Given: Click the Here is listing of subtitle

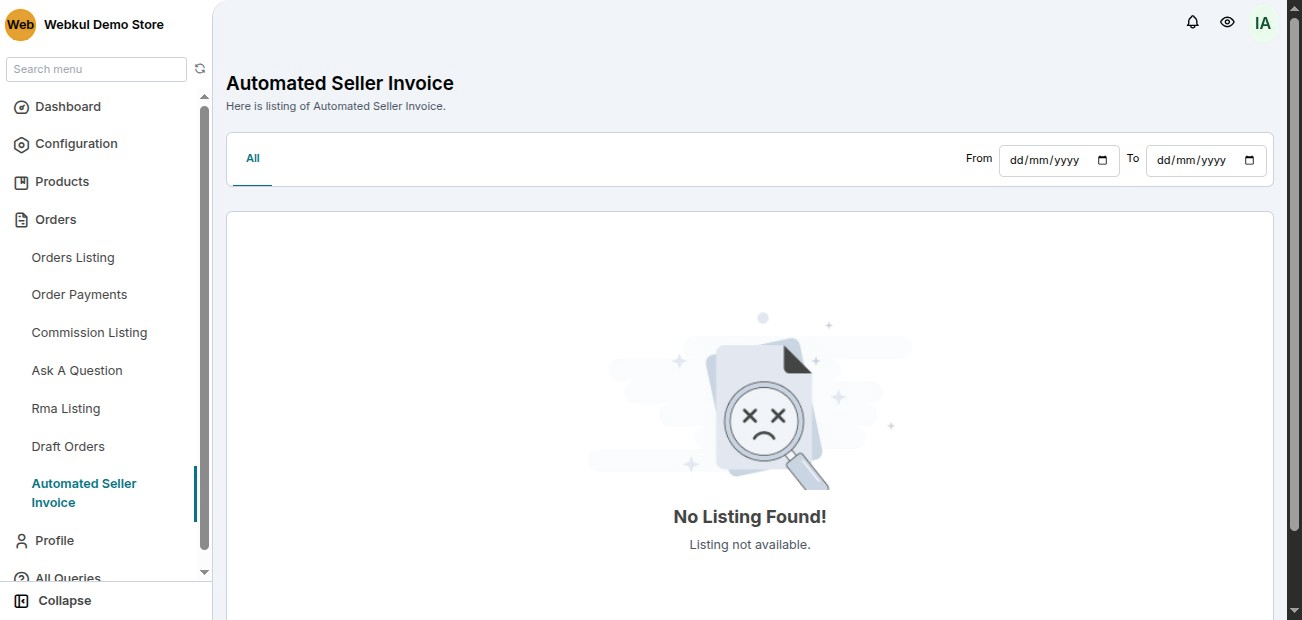Looking at the screenshot, I should [336, 106].
